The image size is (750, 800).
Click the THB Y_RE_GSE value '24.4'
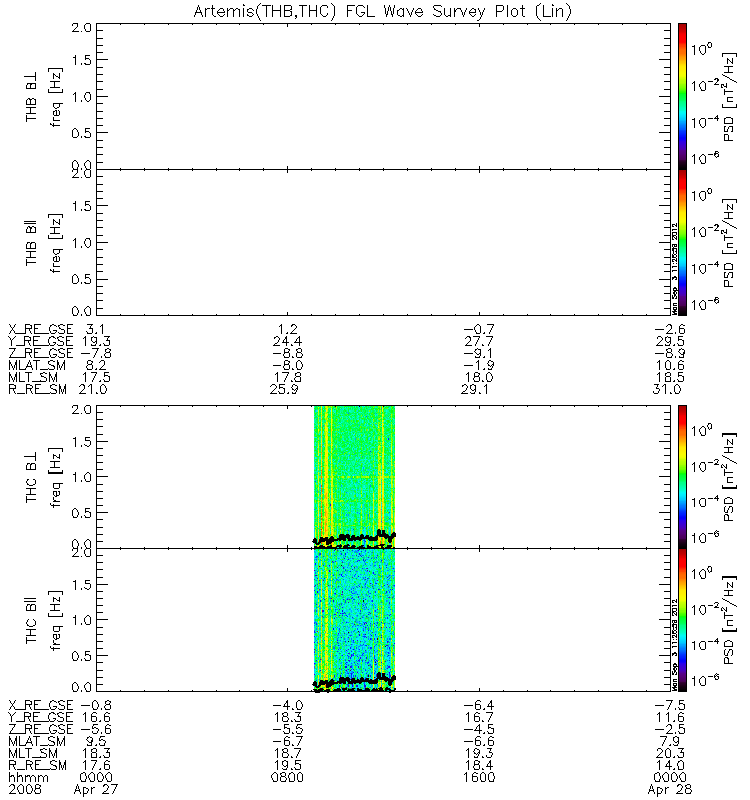coord(288,341)
